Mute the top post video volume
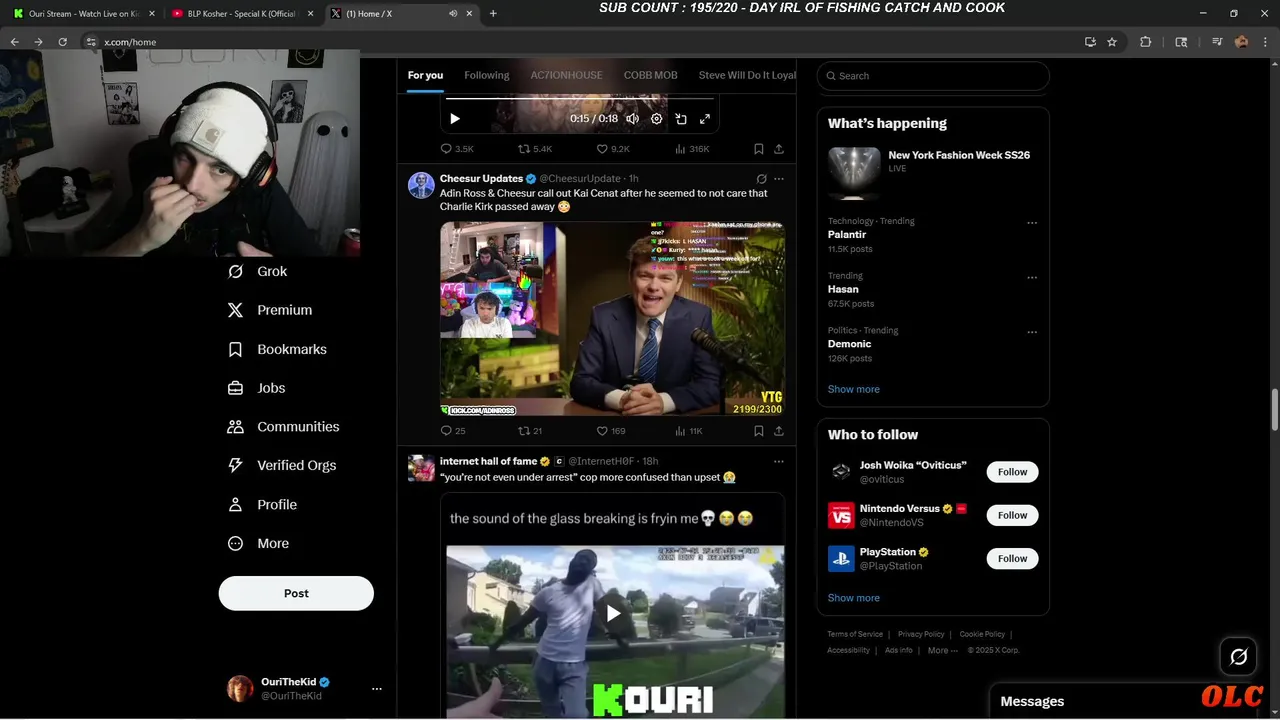 pos(632,119)
